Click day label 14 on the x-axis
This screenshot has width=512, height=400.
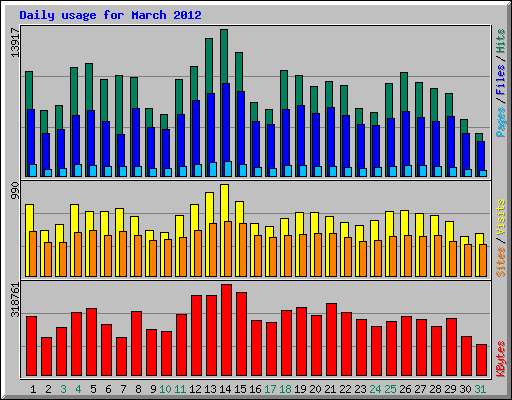point(225,389)
